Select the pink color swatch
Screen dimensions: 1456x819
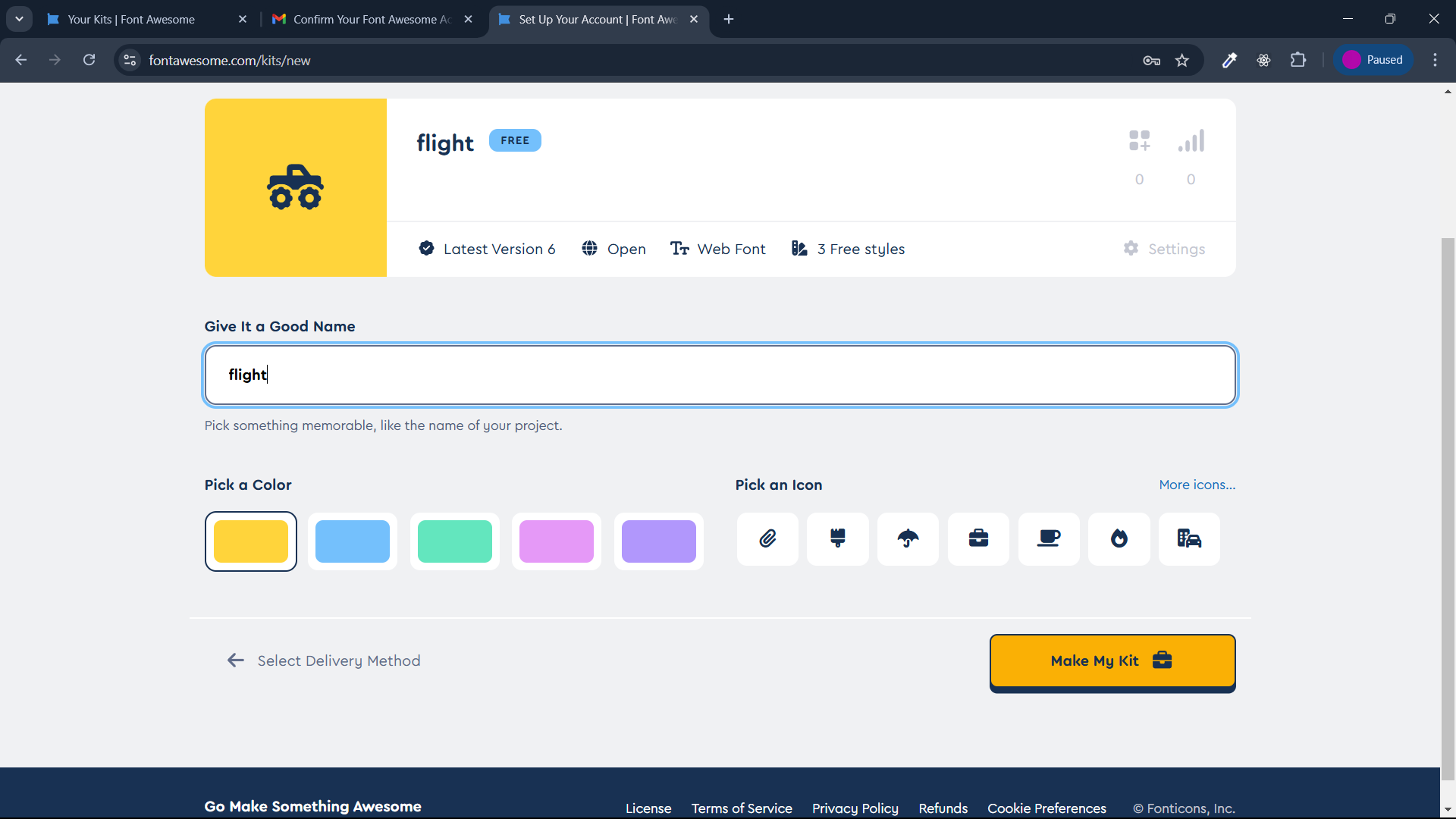pos(557,541)
